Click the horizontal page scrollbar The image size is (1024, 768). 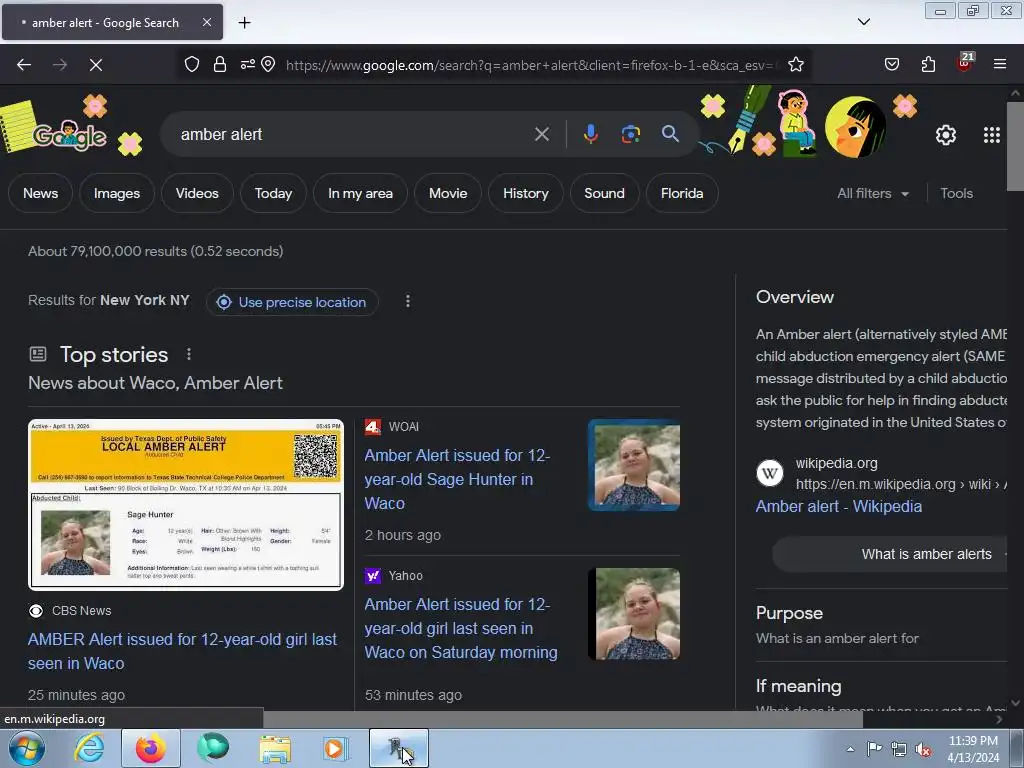[x=563, y=720]
